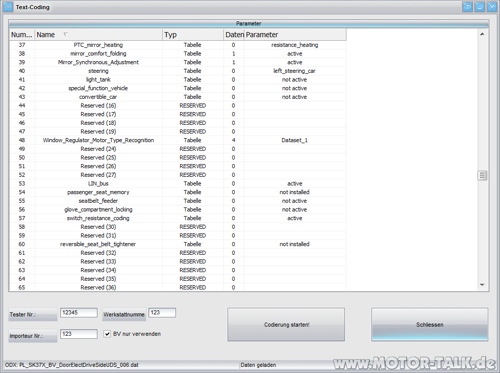Click the Parameter column header

click(295, 35)
